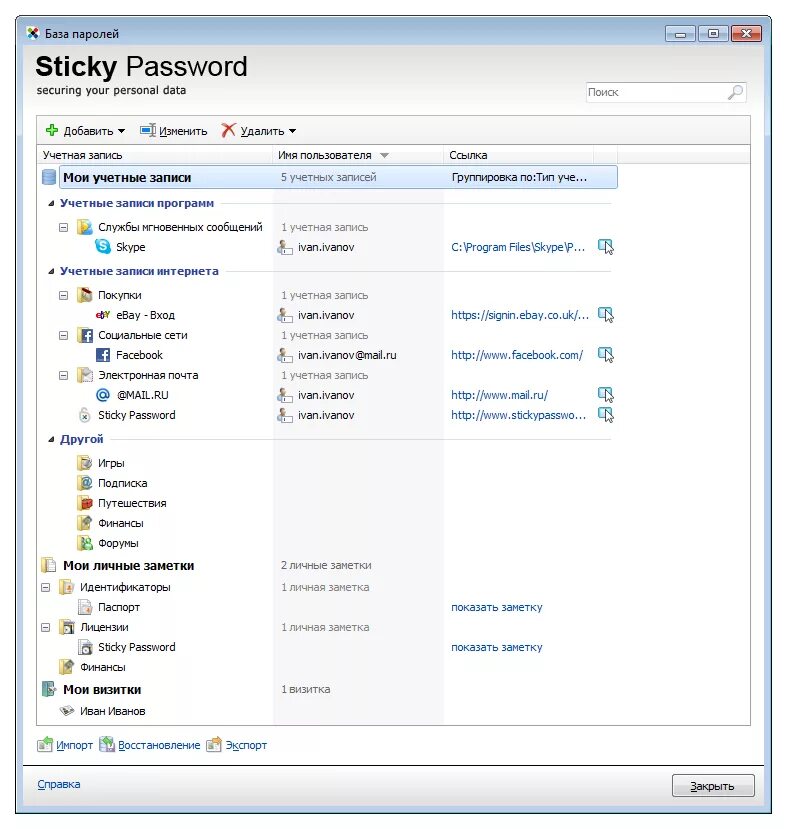Click the '5 учетных записей' text

pos(328,177)
